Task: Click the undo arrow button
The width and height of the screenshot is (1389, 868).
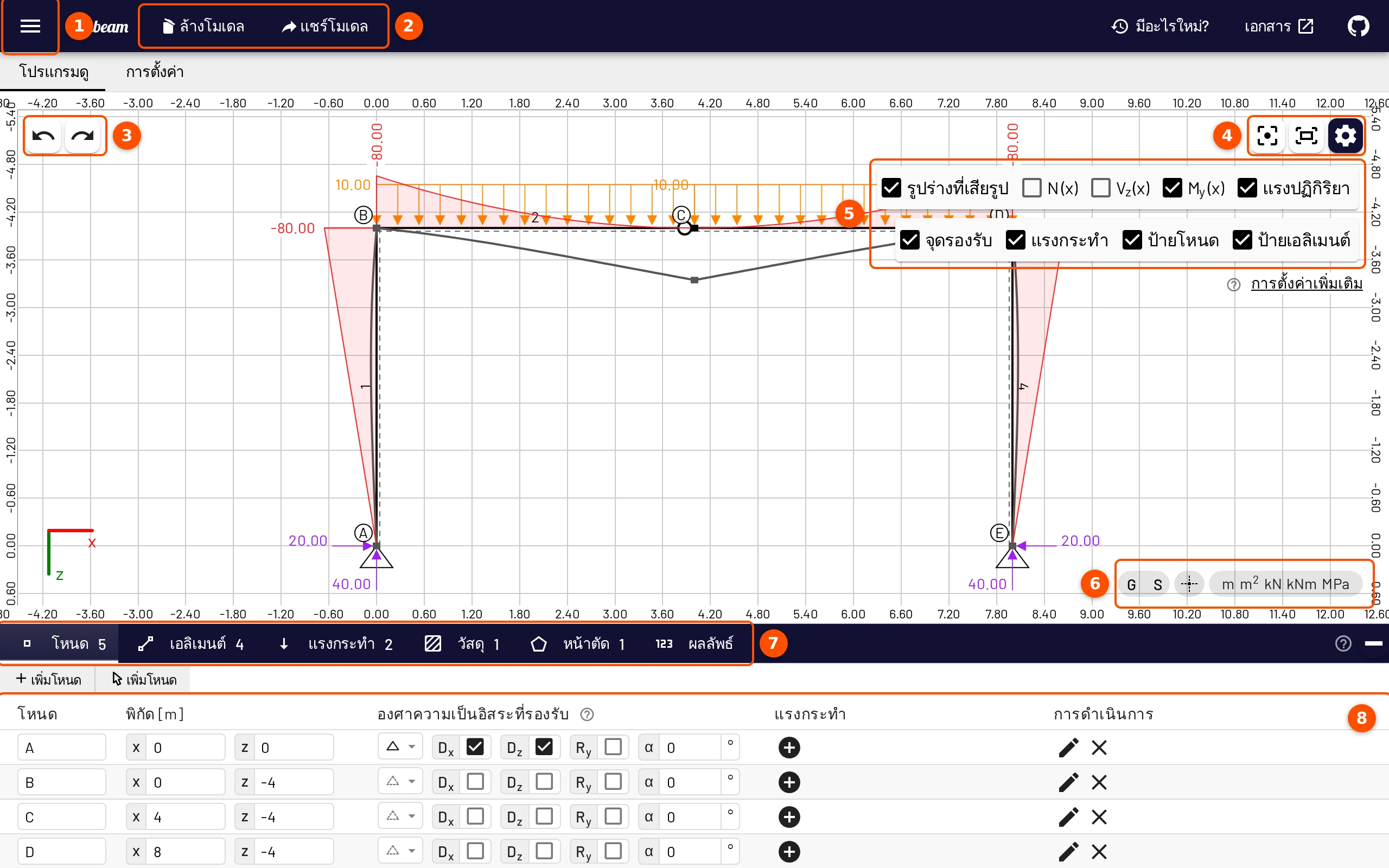Action: [x=43, y=136]
